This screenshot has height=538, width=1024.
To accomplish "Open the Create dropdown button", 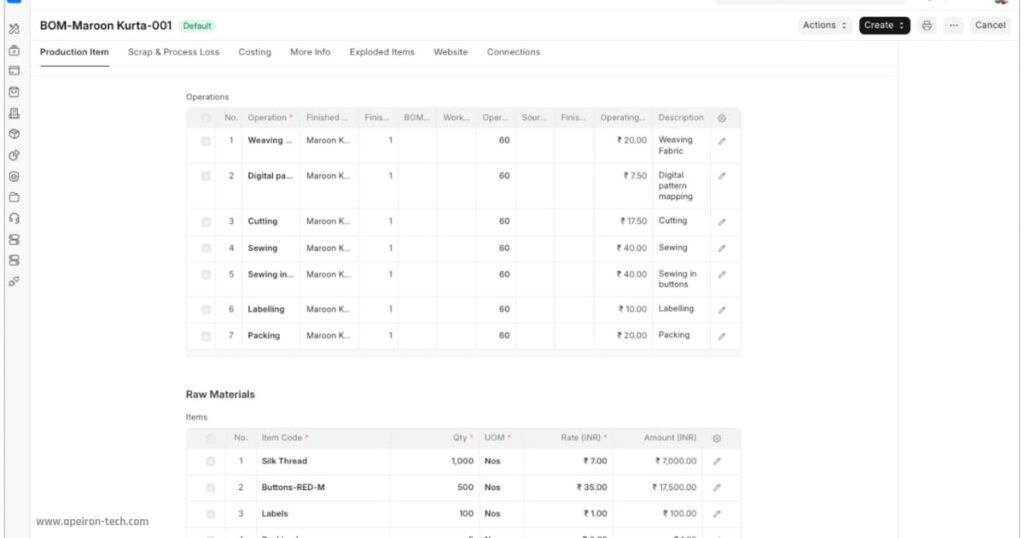I will [884, 25].
